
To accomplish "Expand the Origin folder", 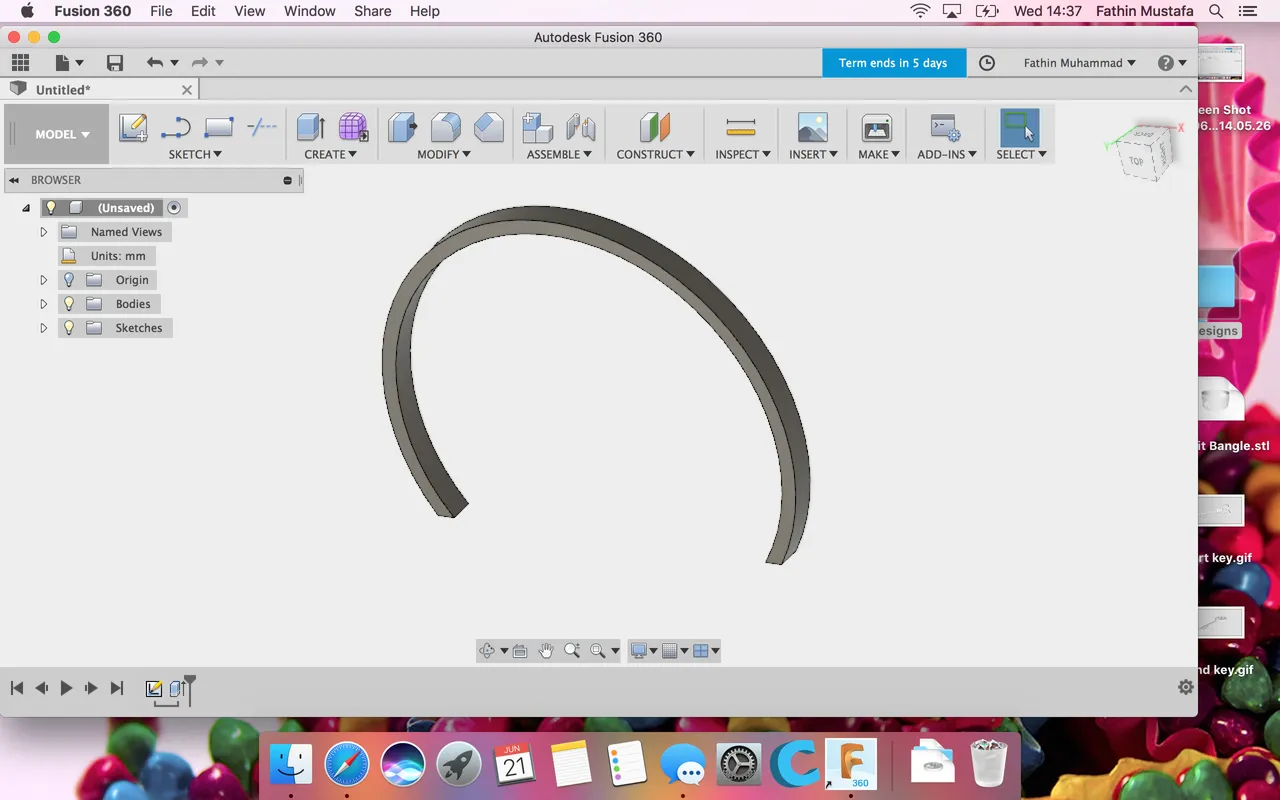I will [x=43, y=280].
